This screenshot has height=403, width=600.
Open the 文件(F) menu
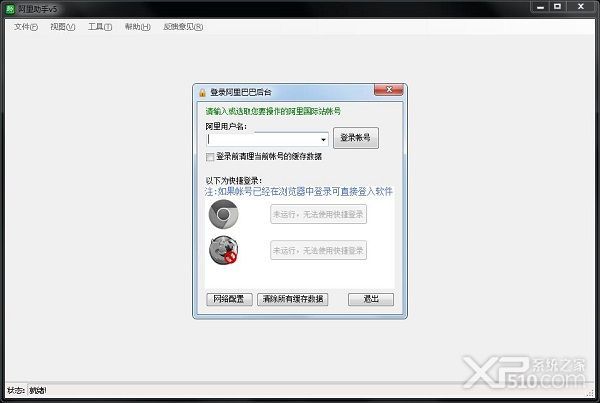coord(26,27)
